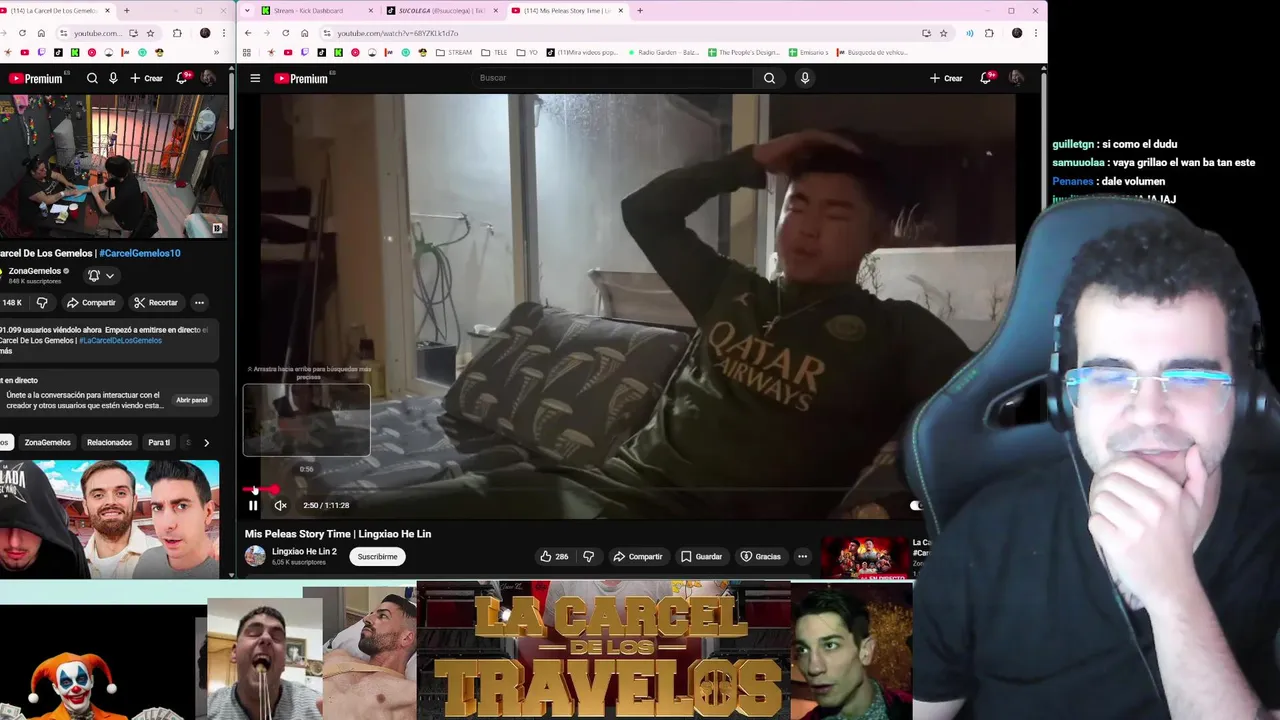Image resolution: width=1280 pixels, height=720 pixels.
Task: Open the #CarcelGemelos10 hashtag link
Action: pos(139,253)
